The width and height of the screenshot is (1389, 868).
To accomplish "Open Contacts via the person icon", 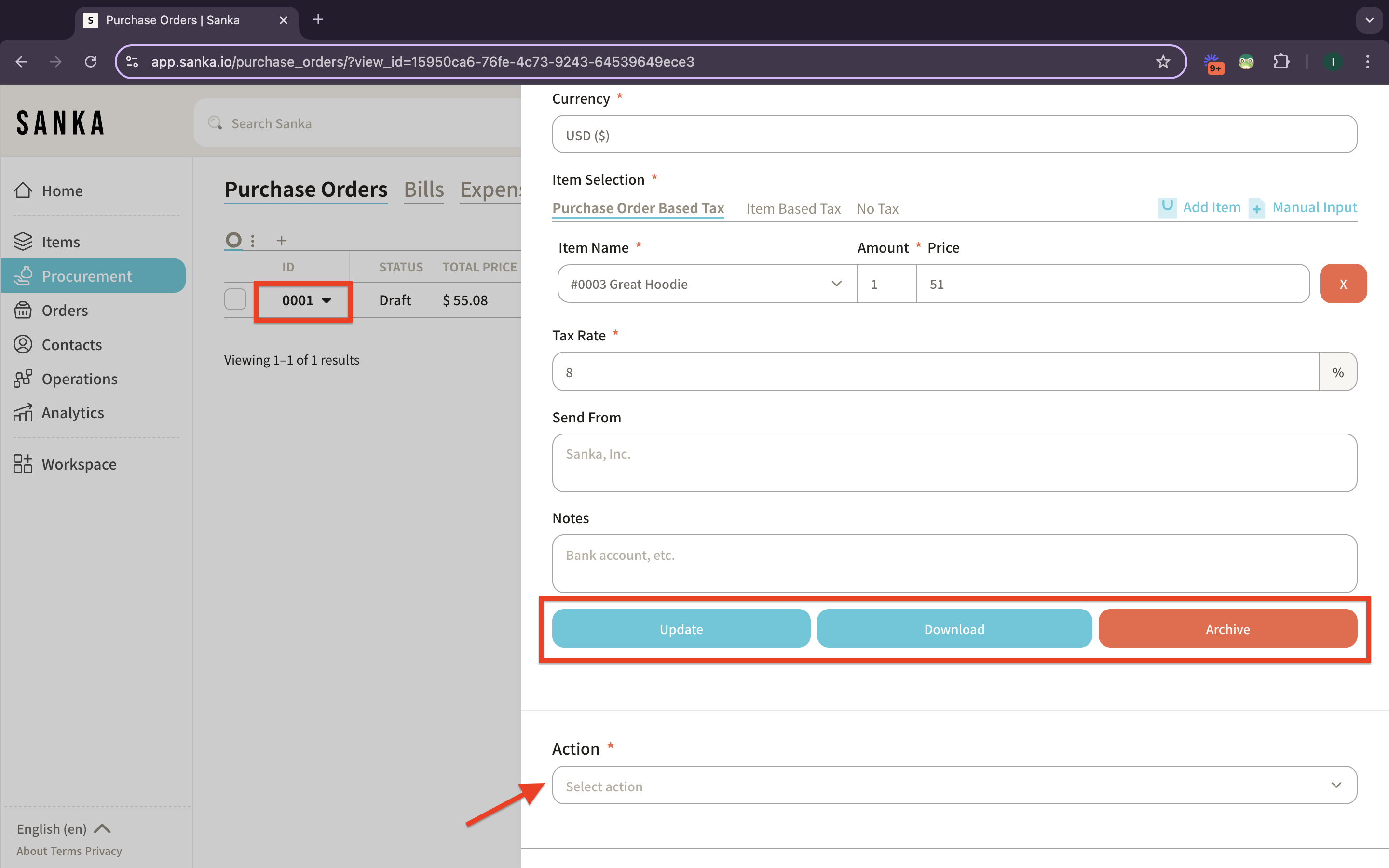I will (x=23, y=344).
